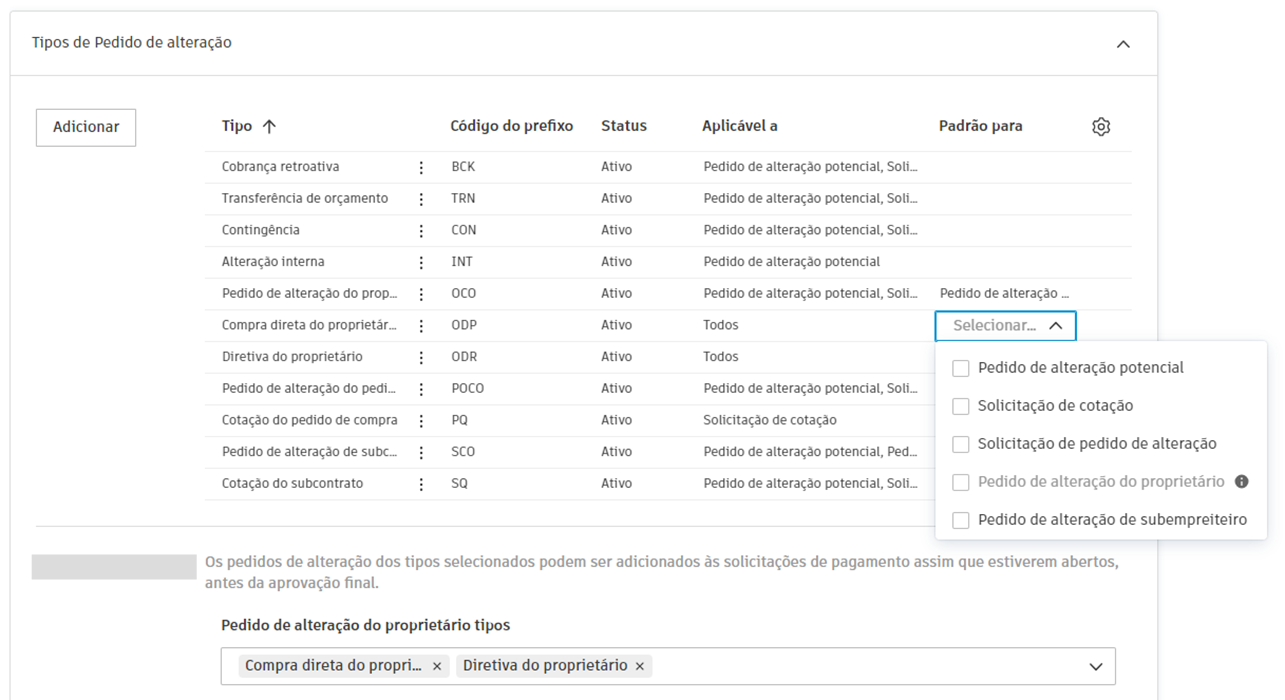Collapse the Tipos de Pedido de alteração section
Viewport: 1285px width, 700px height.
click(x=1122, y=43)
